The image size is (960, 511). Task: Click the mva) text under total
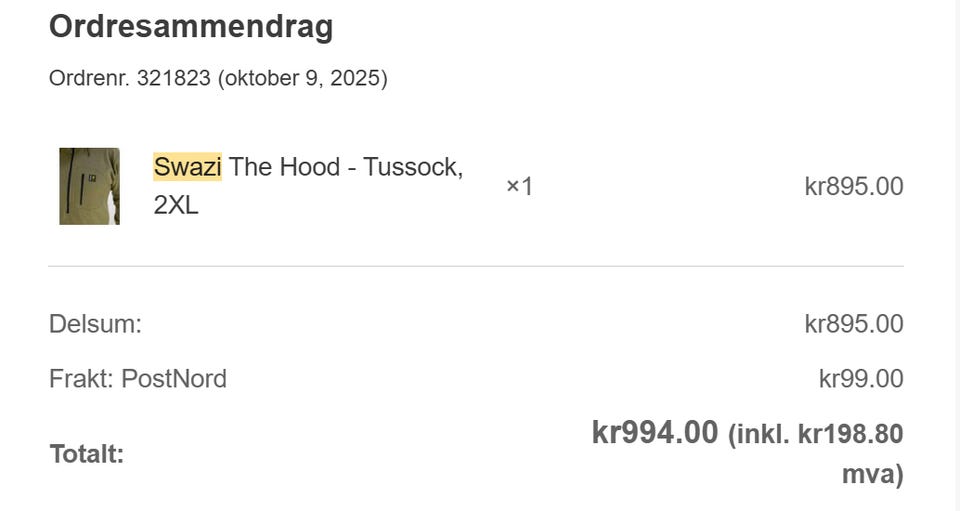[873, 474]
